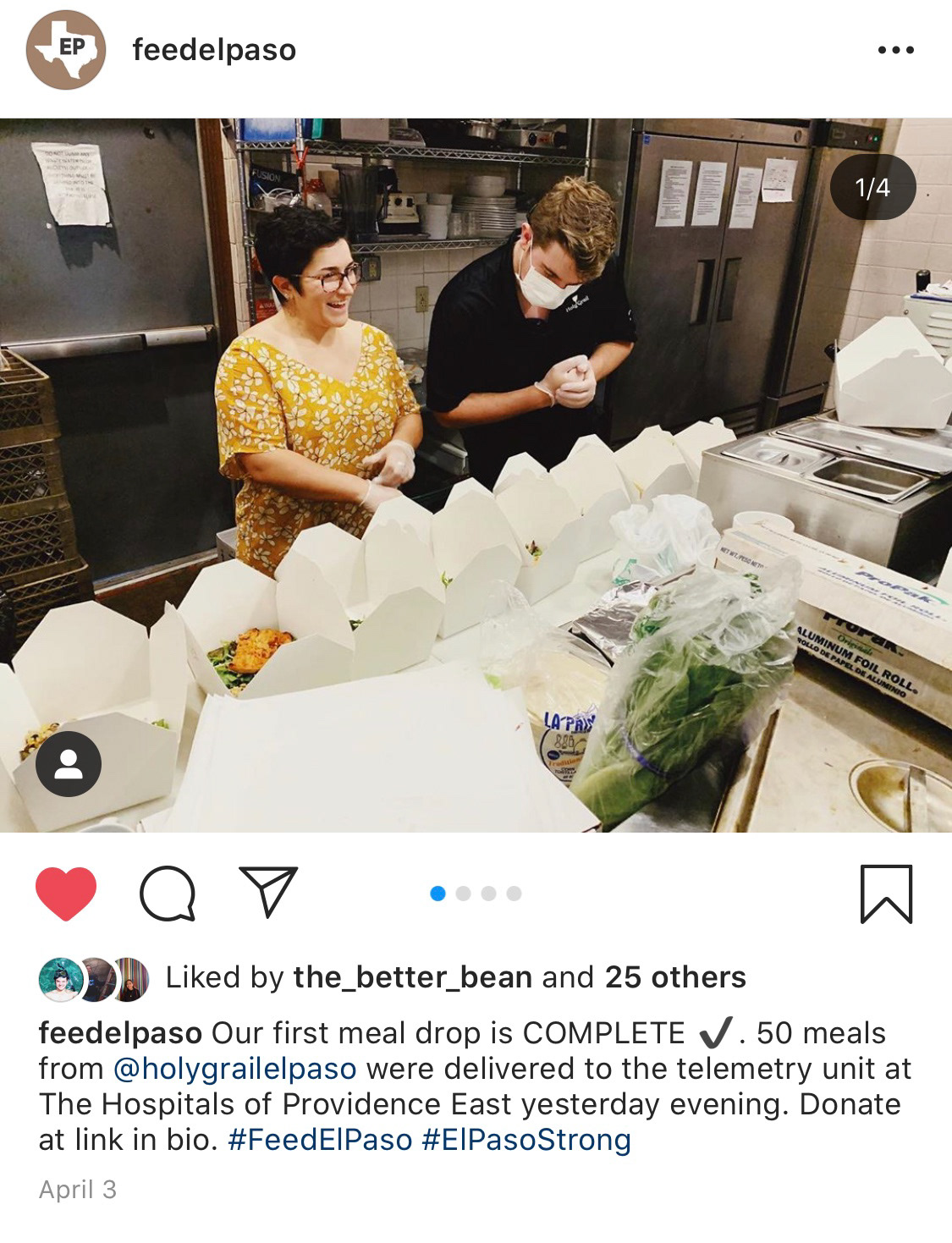
Task: Jump to the third carousel dot
Action: tap(488, 894)
